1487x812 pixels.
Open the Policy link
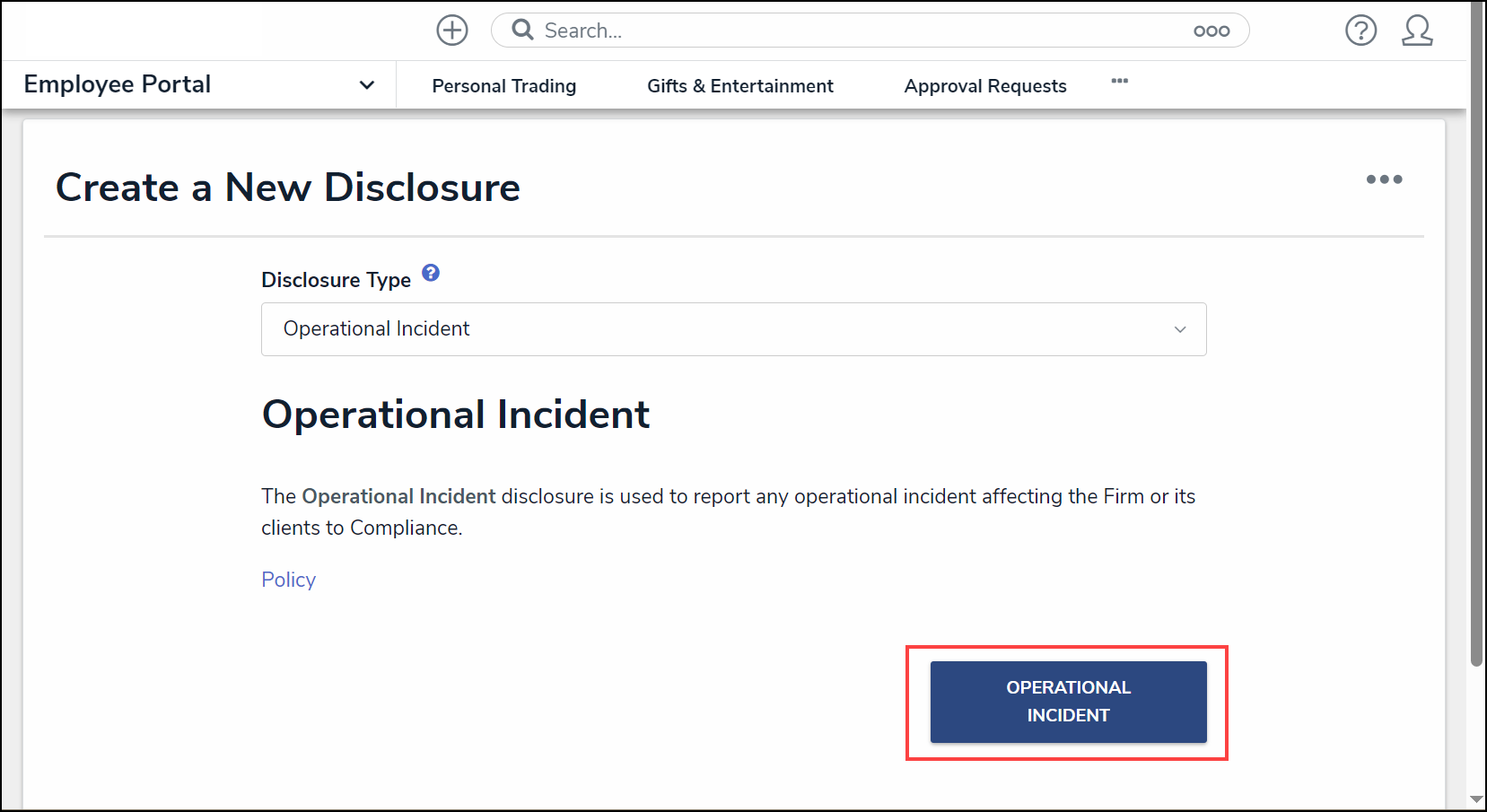pos(288,580)
